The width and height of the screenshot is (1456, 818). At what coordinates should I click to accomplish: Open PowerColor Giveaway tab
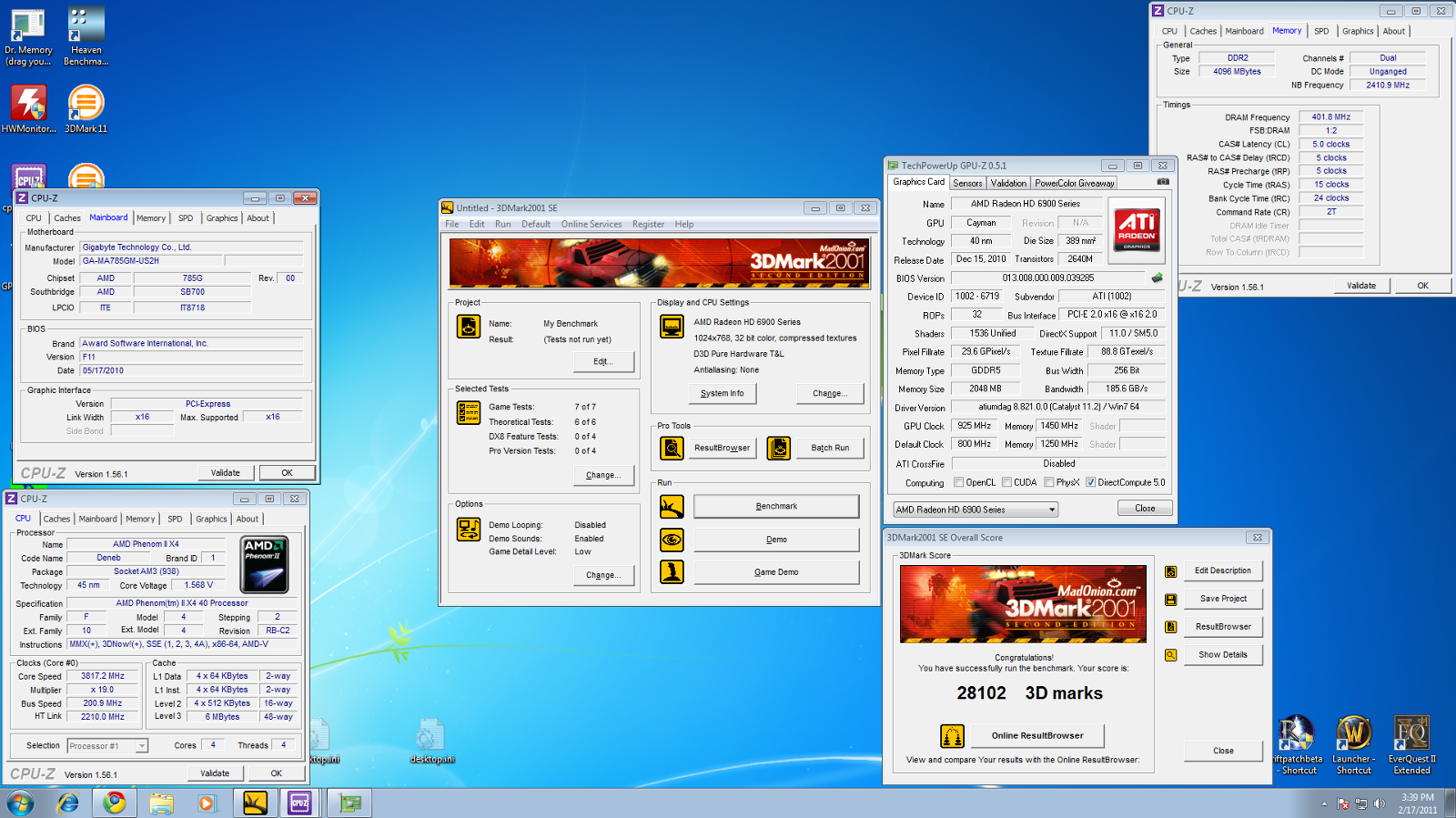pos(1074,183)
